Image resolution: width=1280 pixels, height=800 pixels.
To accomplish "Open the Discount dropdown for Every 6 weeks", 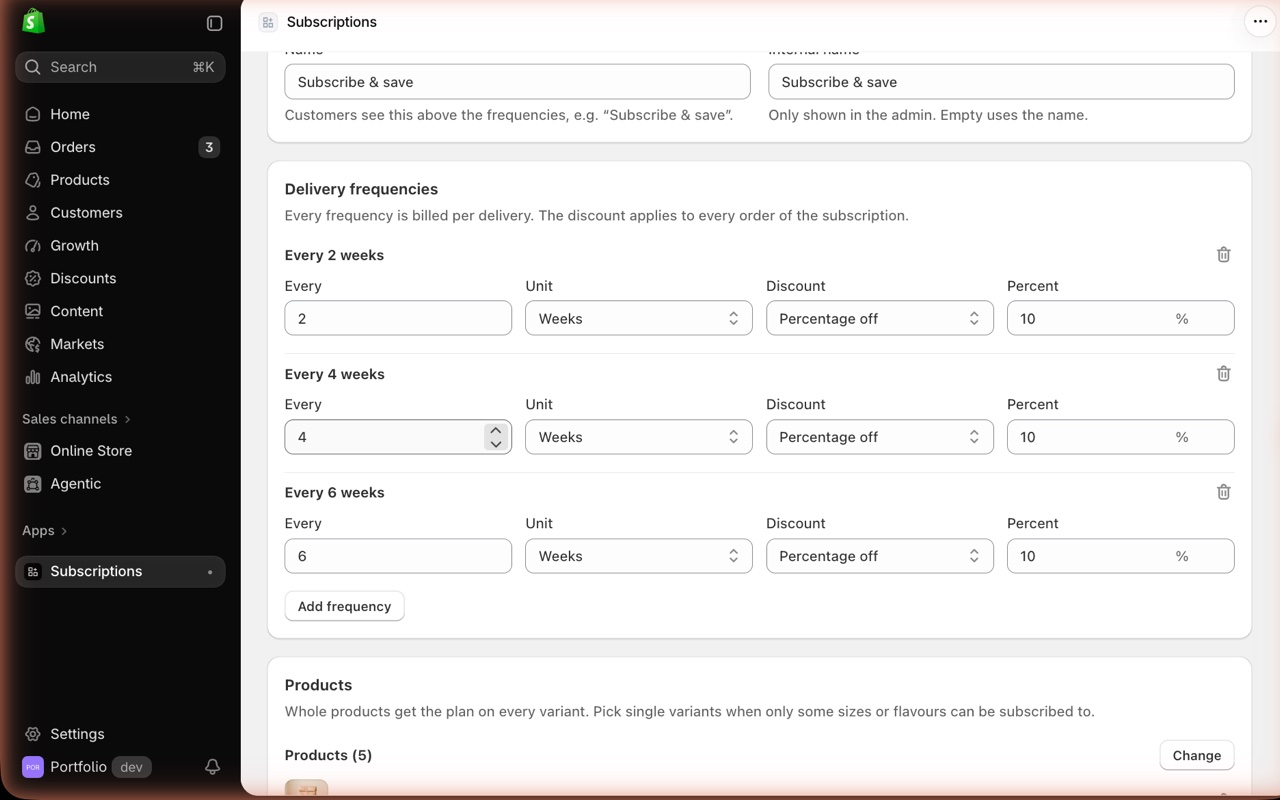I will click(880, 556).
